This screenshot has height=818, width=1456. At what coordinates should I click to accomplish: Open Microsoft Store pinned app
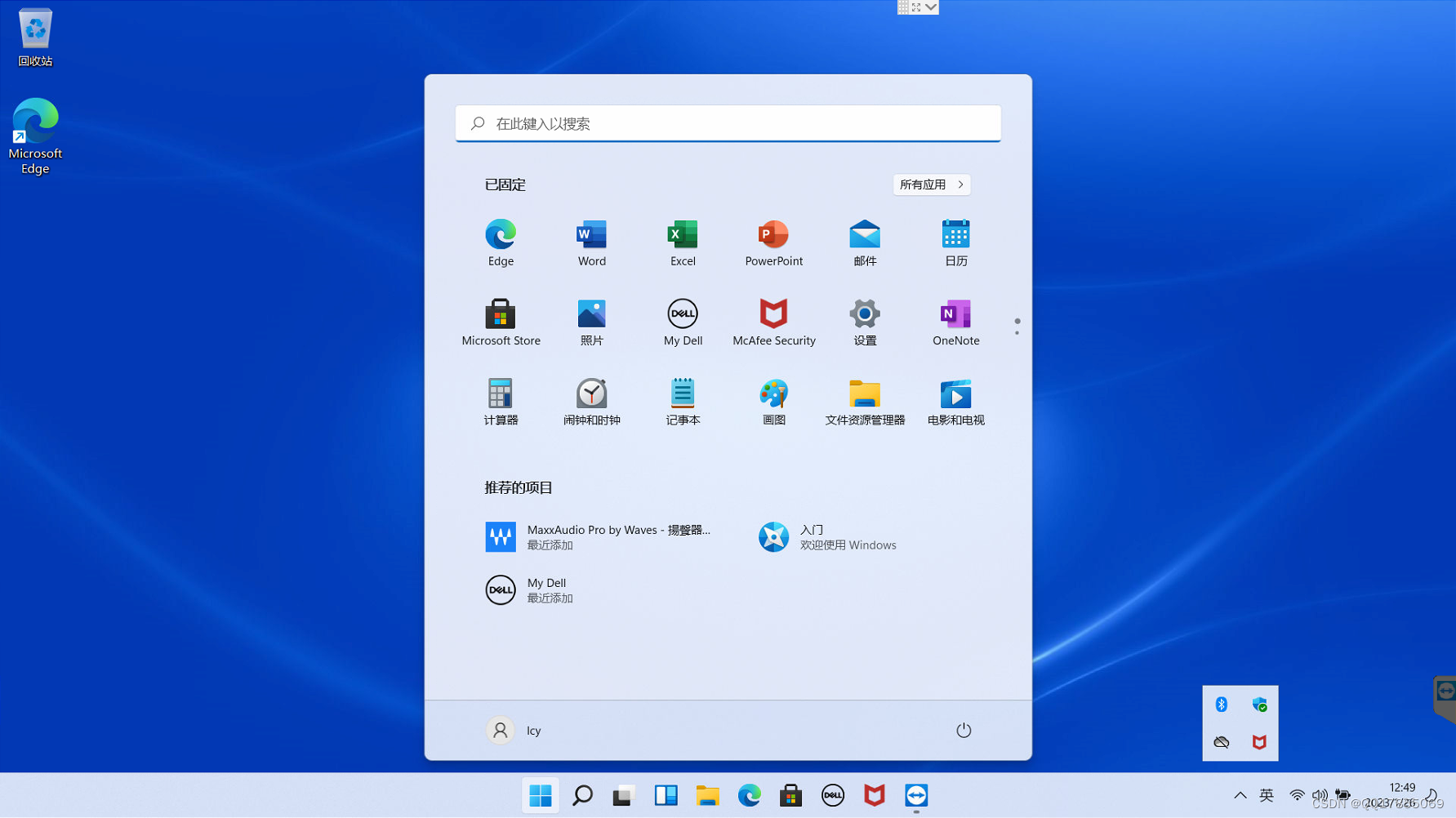click(501, 322)
